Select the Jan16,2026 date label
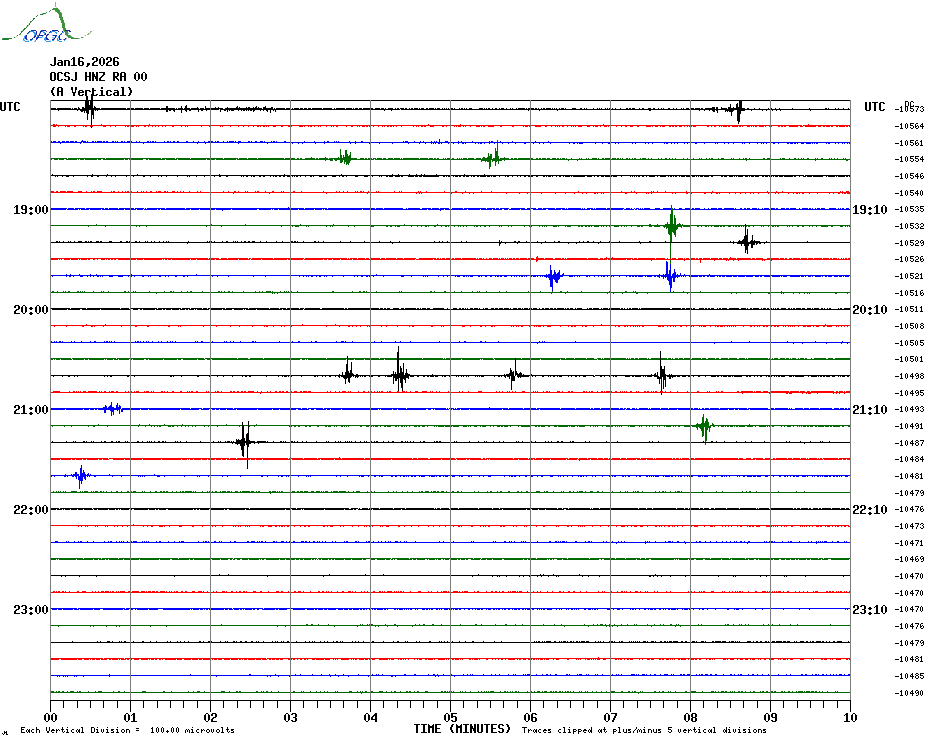 click(x=84, y=62)
